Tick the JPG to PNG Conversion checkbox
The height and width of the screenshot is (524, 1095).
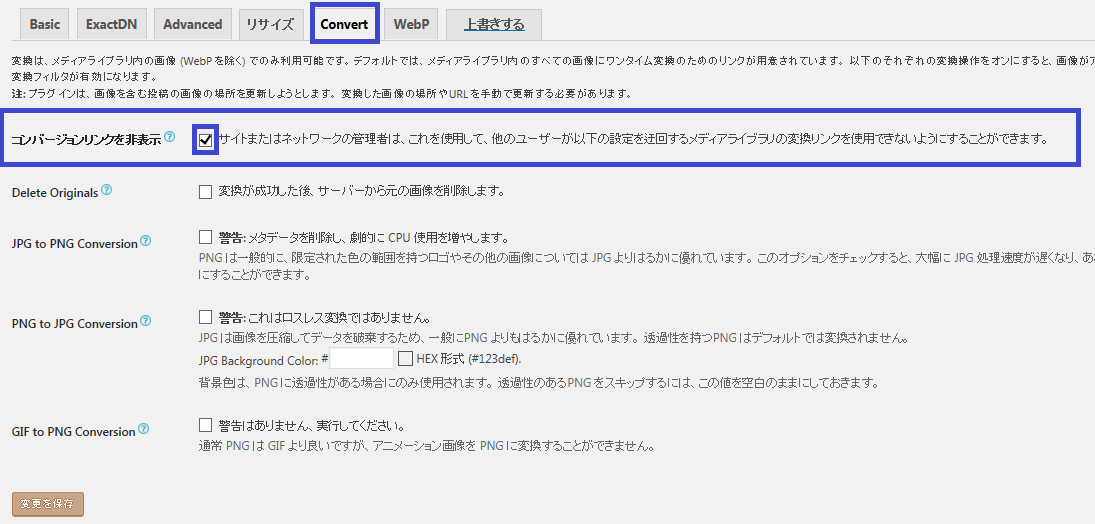(x=205, y=238)
